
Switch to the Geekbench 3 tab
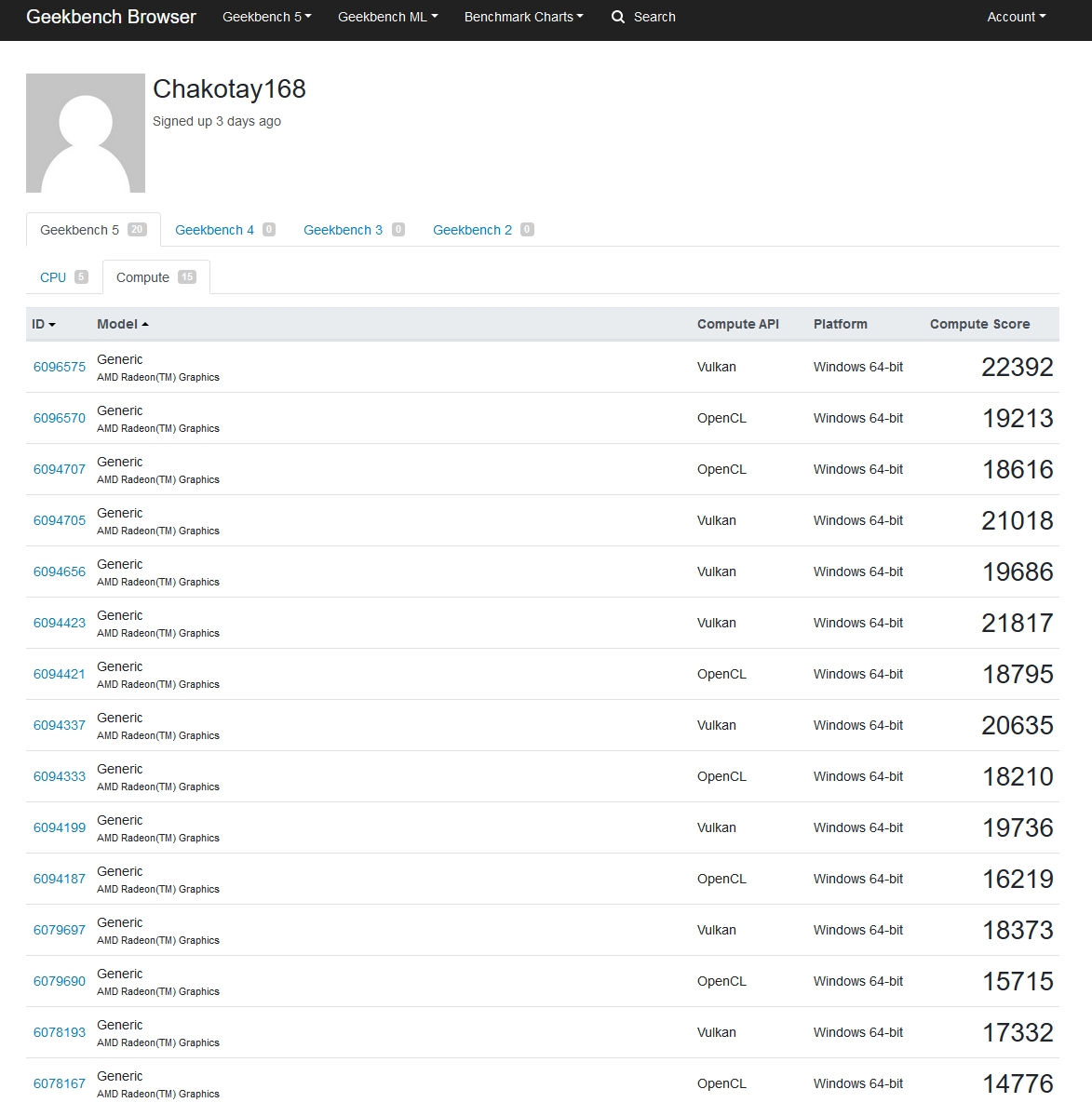(x=354, y=230)
